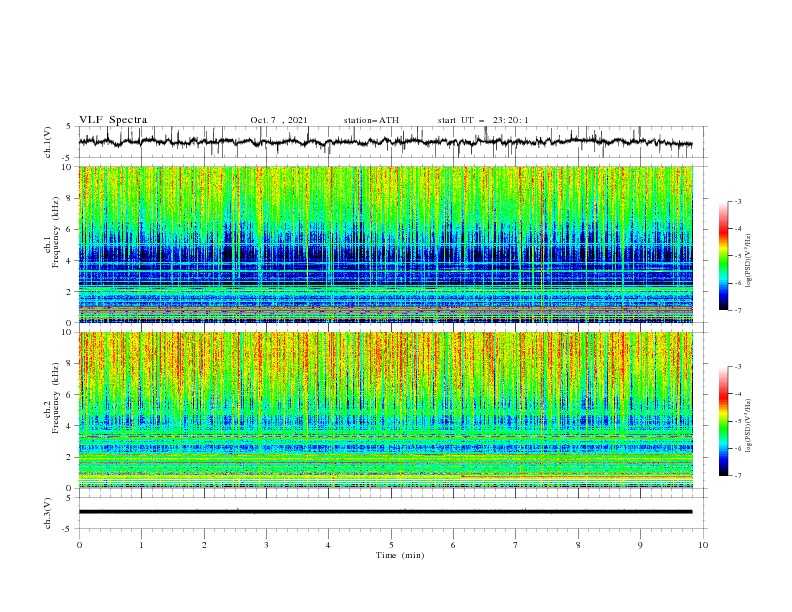This screenshot has width=792, height=612.
Task: Click the time axis tick label '2'
Action: (x=204, y=545)
